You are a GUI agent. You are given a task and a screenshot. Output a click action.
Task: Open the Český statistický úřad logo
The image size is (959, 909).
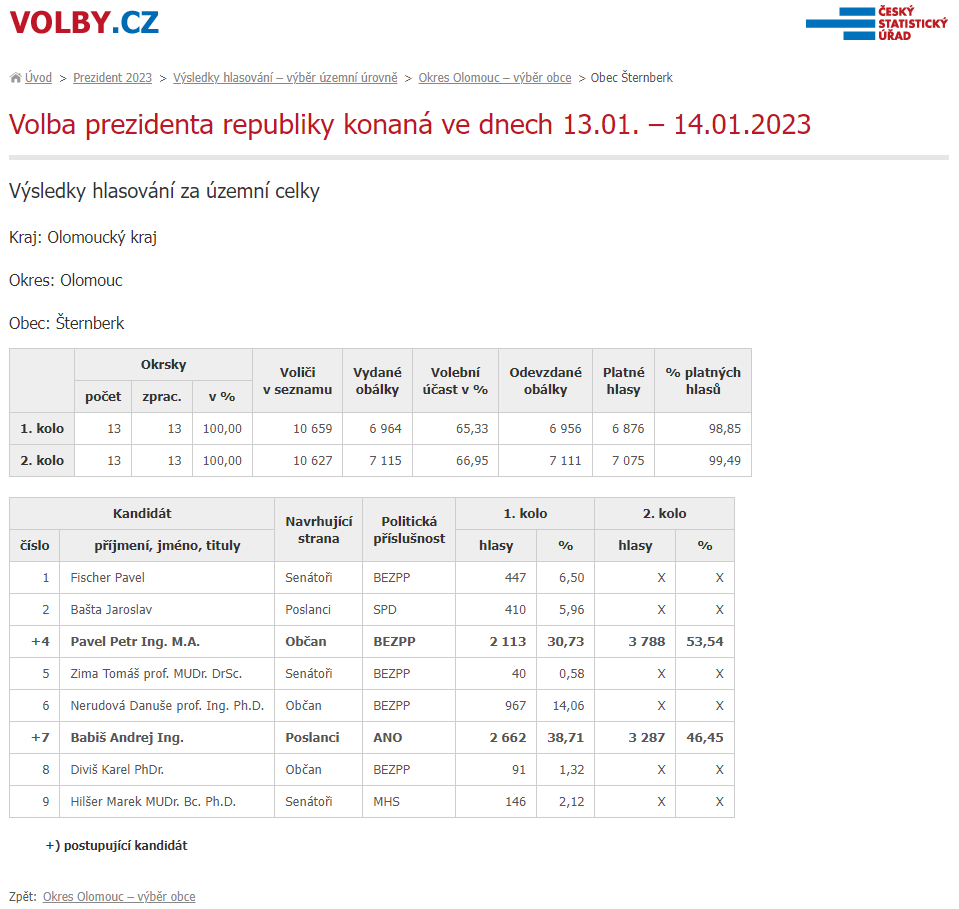pos(876,23)
